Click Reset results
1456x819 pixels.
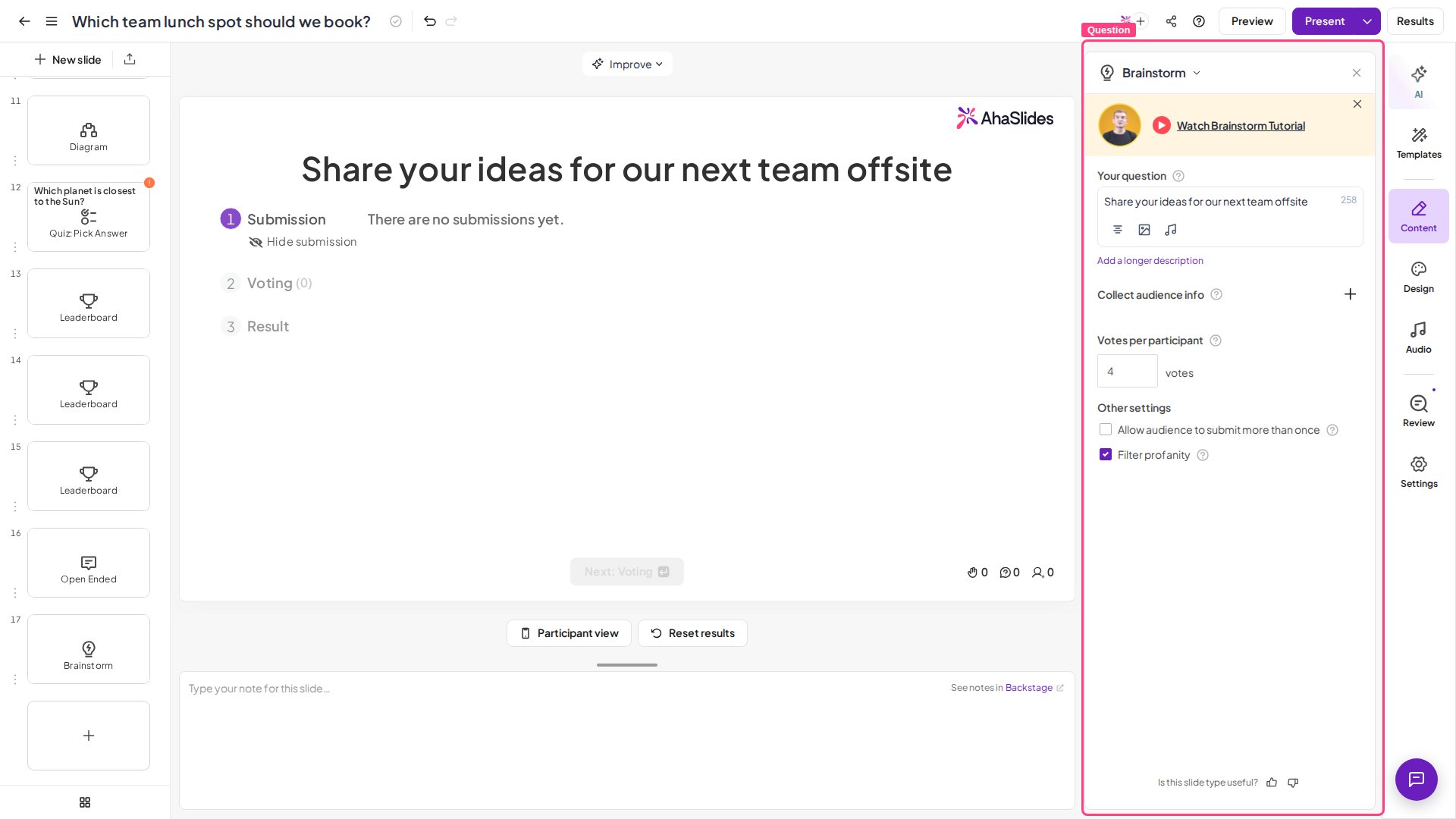692,633
